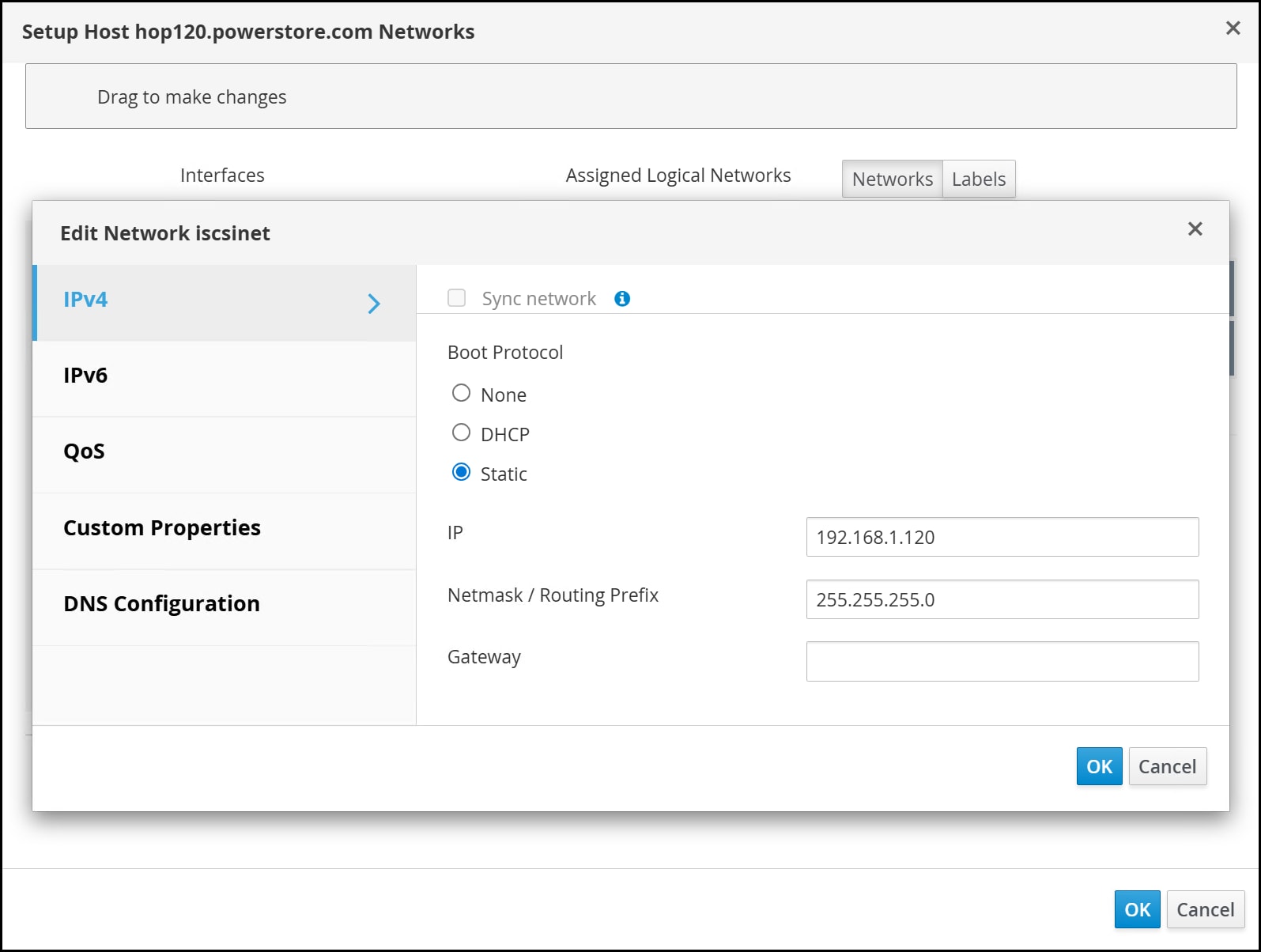Cancel the Edit Network iscsinet dialog

click(1168, 766)
